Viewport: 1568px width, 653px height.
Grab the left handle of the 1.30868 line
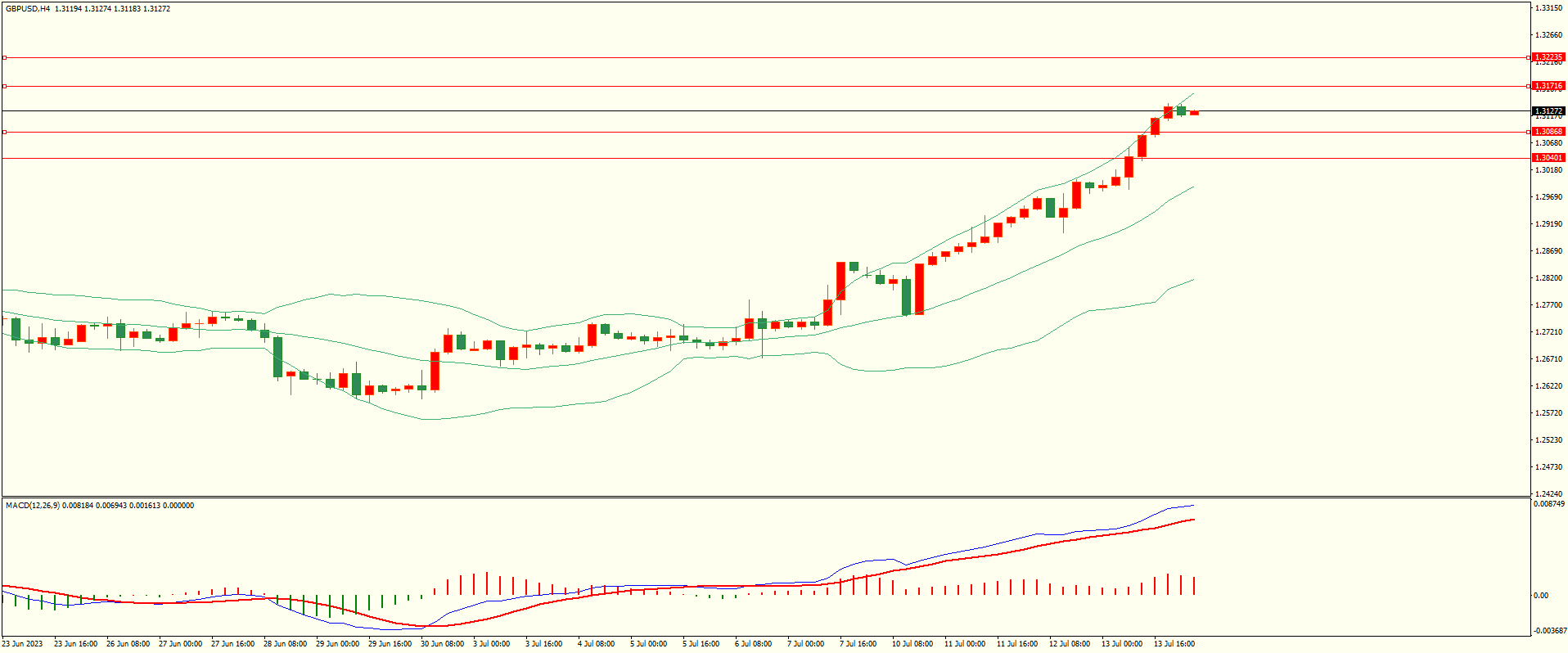click(4, 132)
